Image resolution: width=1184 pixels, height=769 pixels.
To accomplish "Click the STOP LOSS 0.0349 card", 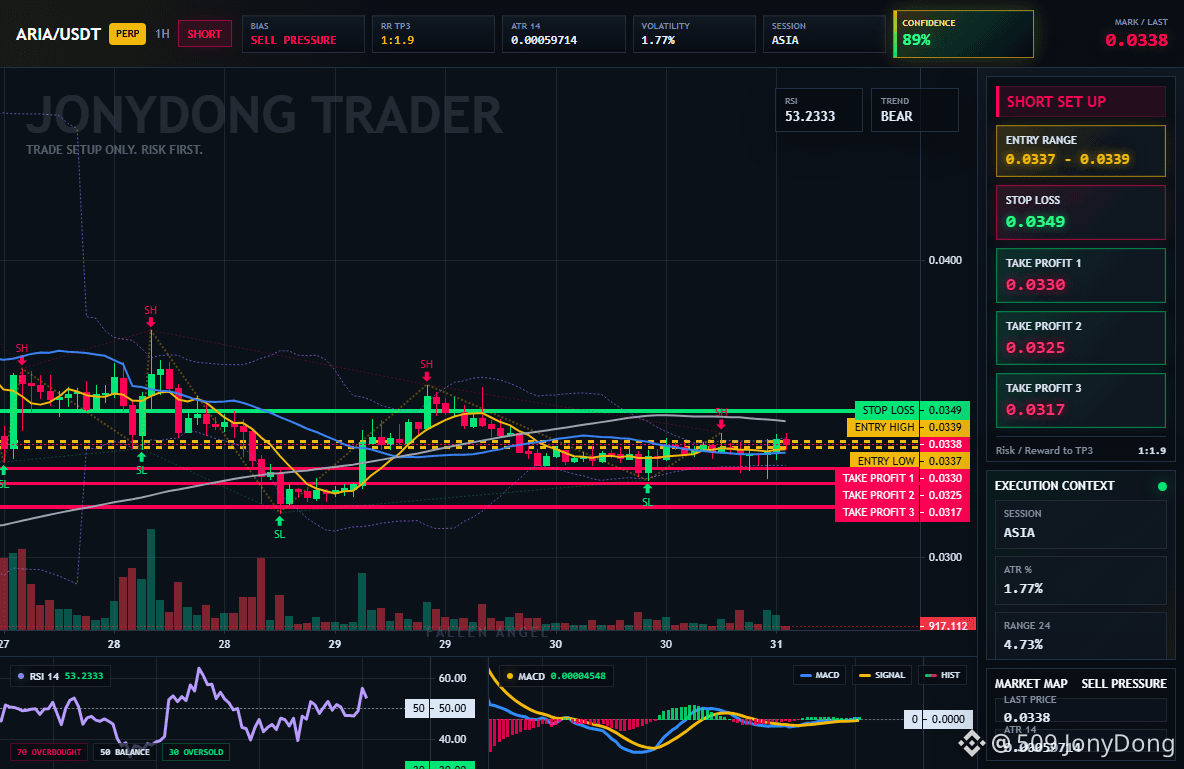I will pyautogui.click(x=1081, y=212).
